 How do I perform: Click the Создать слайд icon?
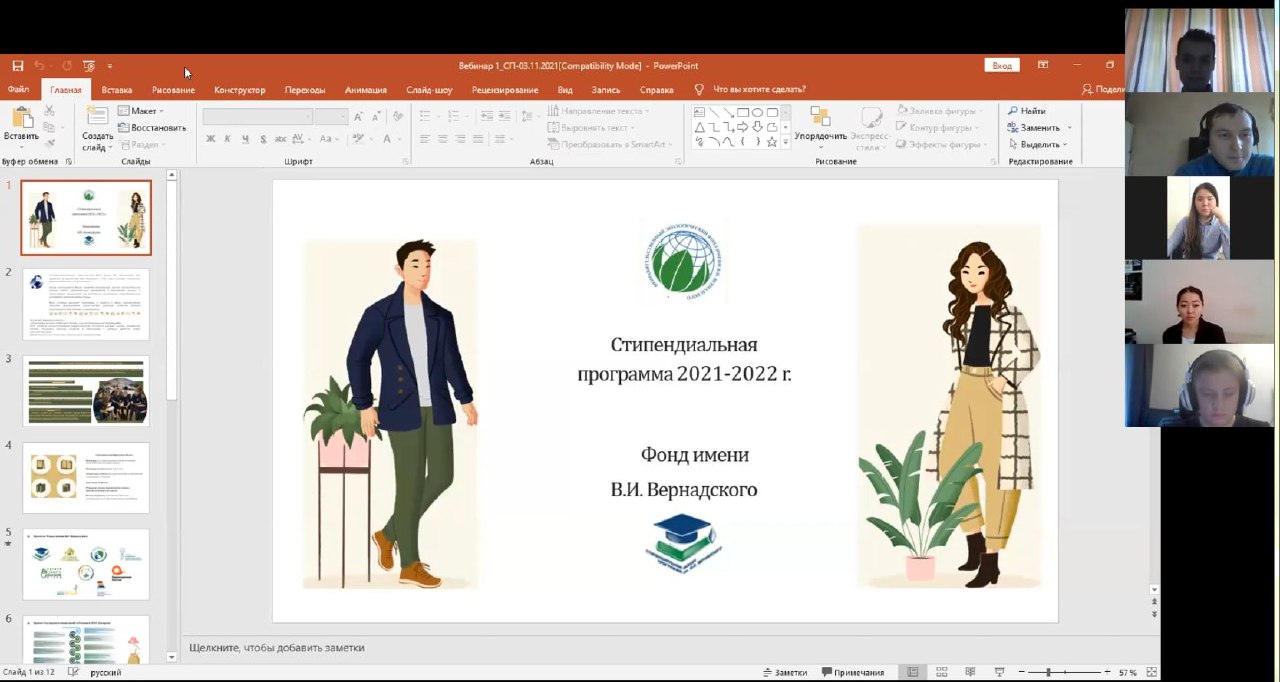pos(97,116)
